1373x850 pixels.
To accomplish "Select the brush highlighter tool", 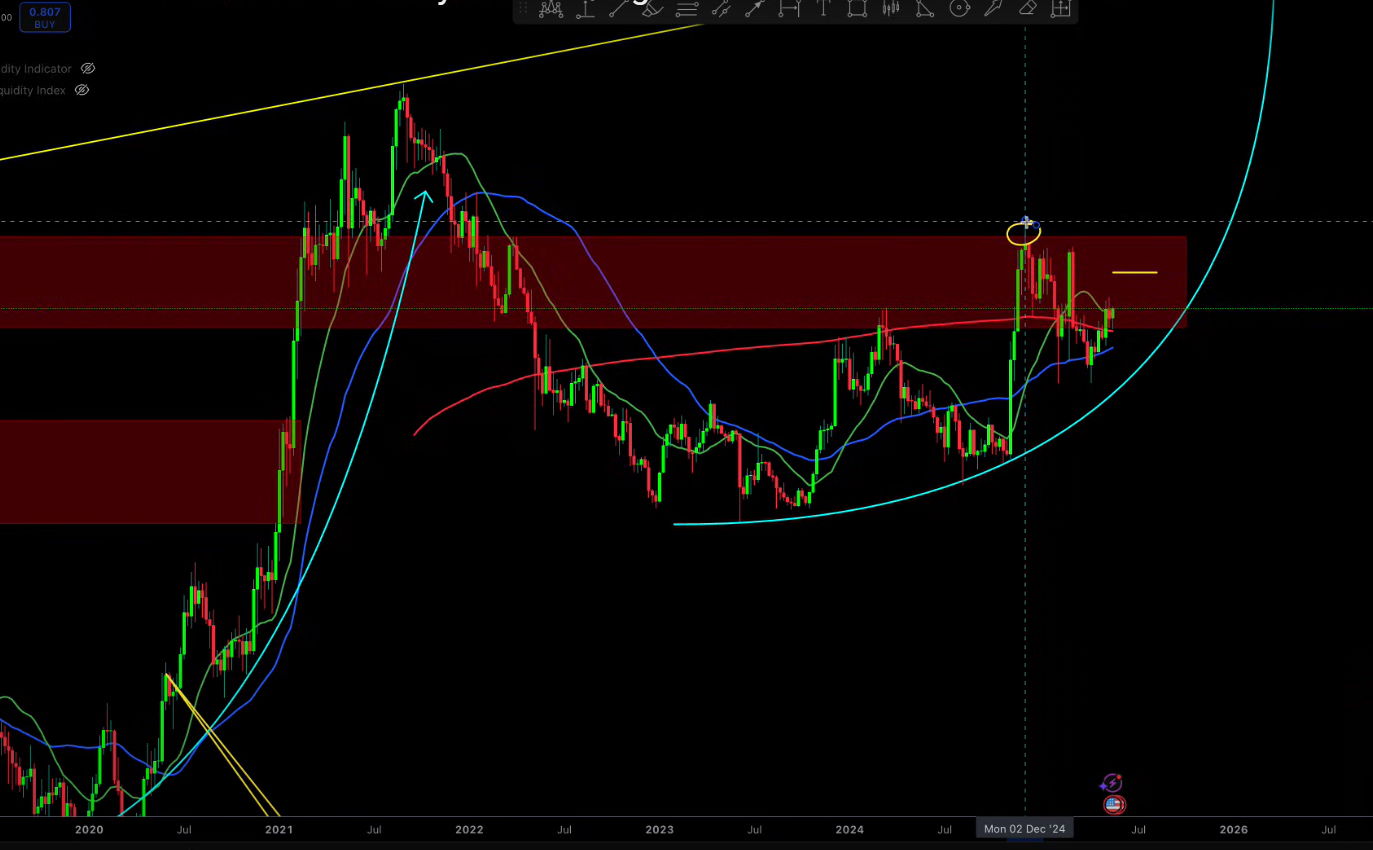I will [x=652, y=9].
